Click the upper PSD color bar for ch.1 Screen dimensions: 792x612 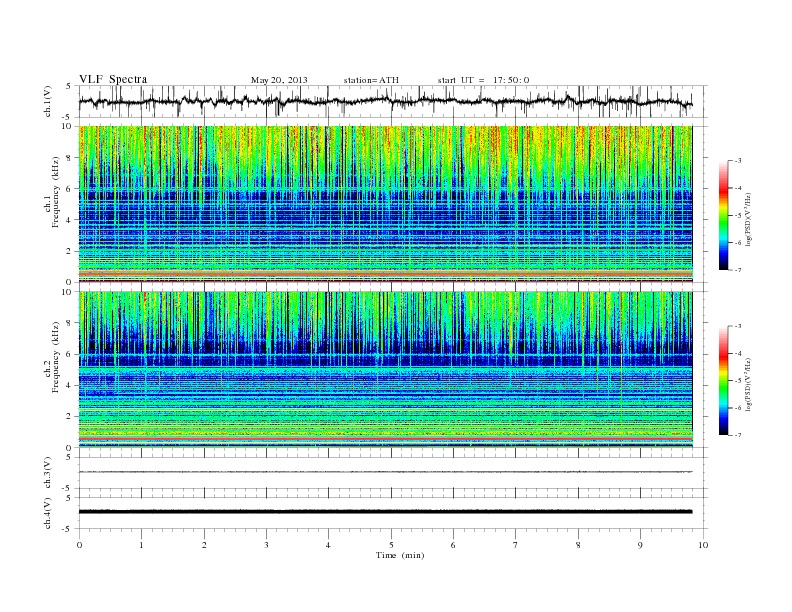[723, 215]
